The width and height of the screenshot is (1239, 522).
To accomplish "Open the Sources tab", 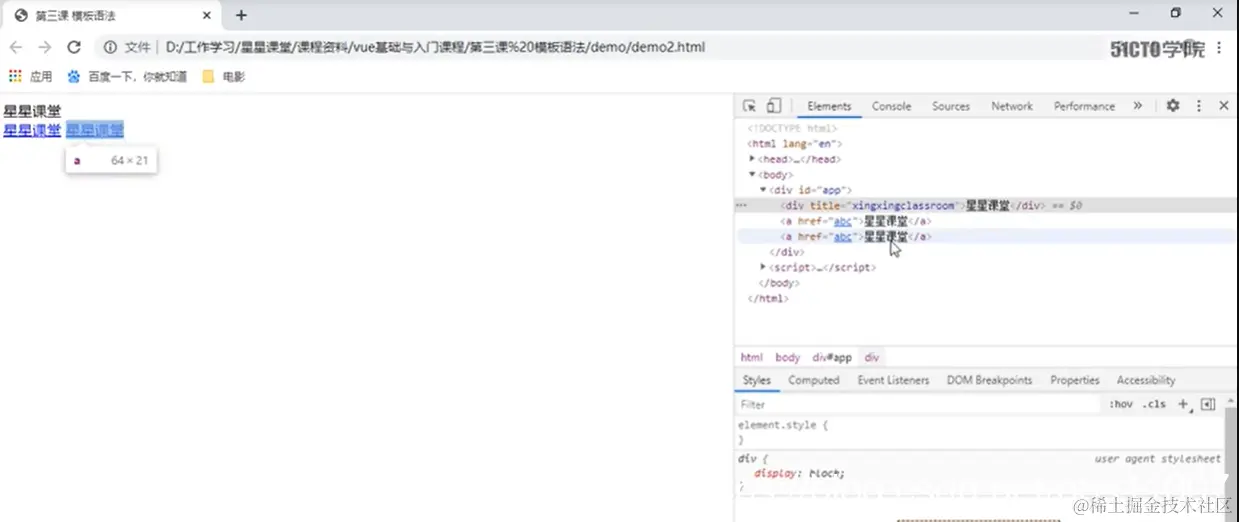I will point(951,106).
